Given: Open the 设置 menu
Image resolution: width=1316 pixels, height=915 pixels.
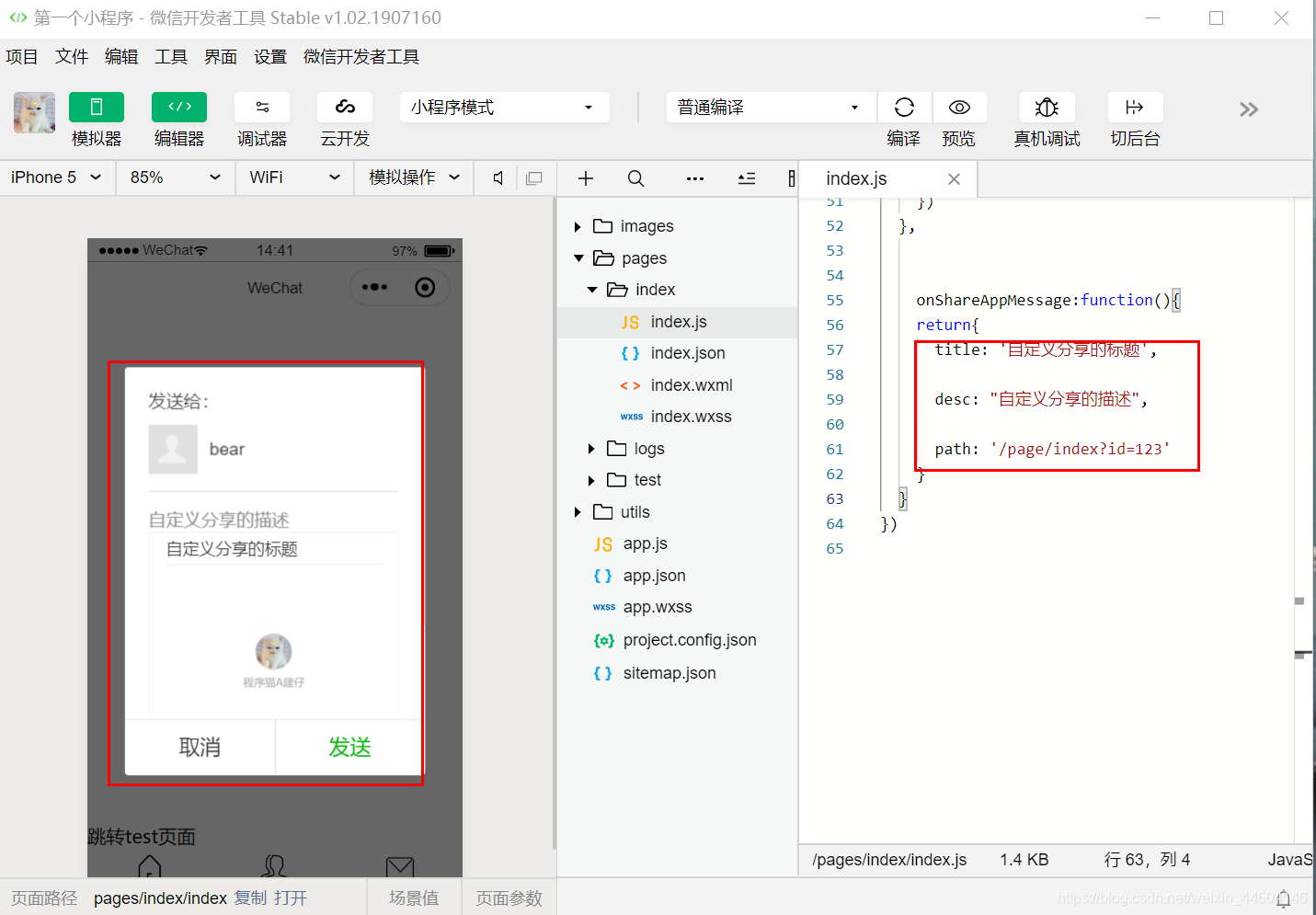Looking at the screenshot, I should coord(270,57).
